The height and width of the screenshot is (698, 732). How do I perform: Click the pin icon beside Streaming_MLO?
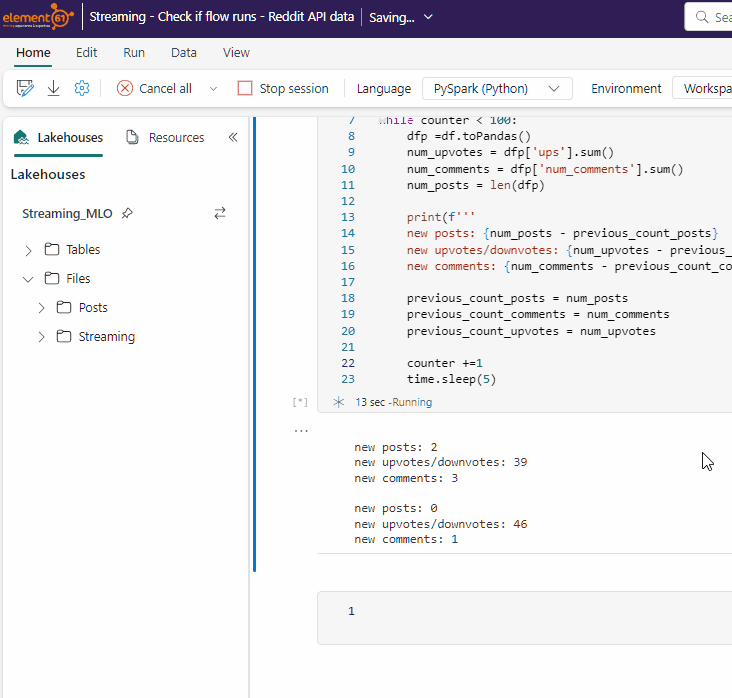pos(127,213)
